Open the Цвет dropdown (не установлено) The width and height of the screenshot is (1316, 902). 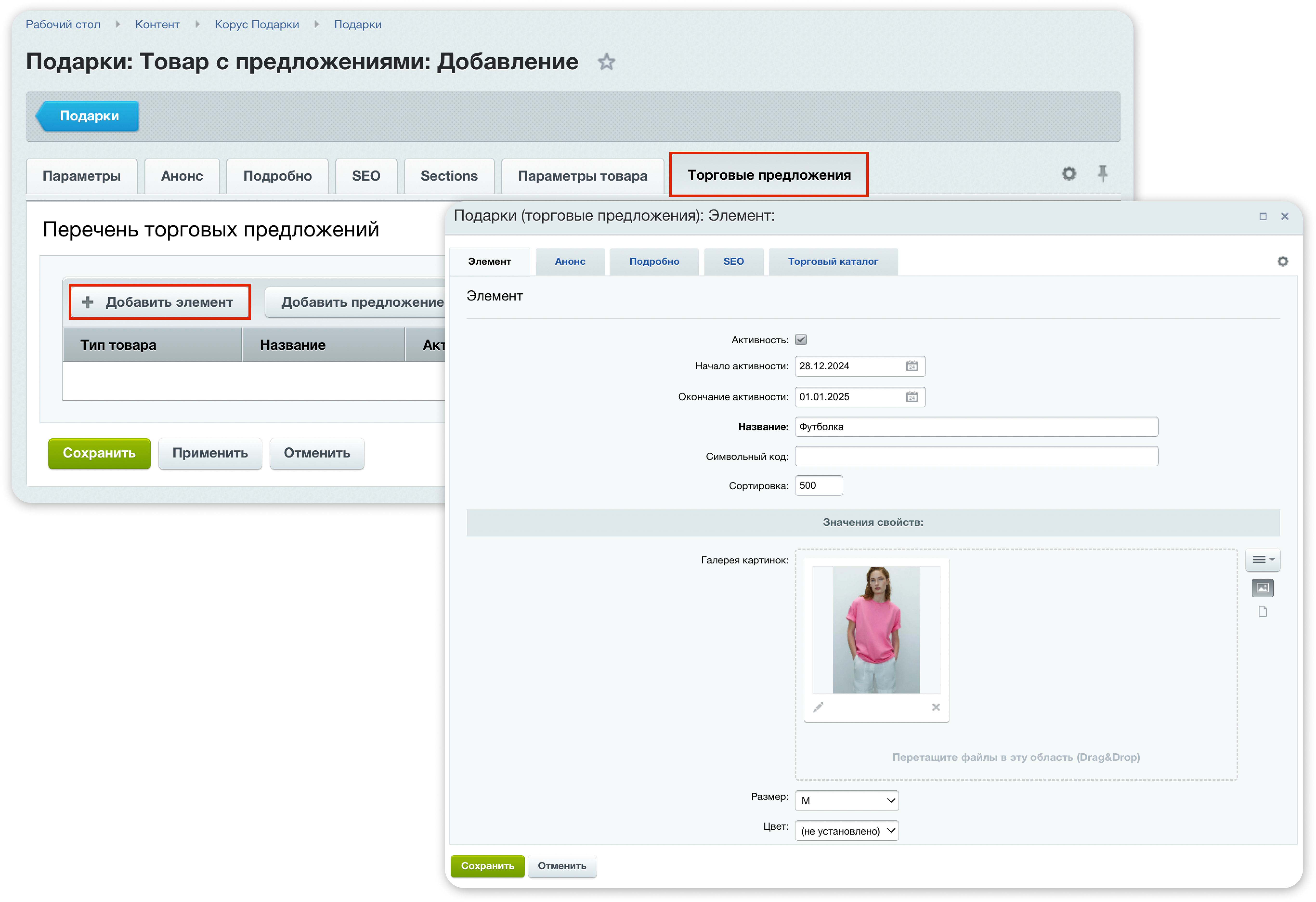coord(847,831)
